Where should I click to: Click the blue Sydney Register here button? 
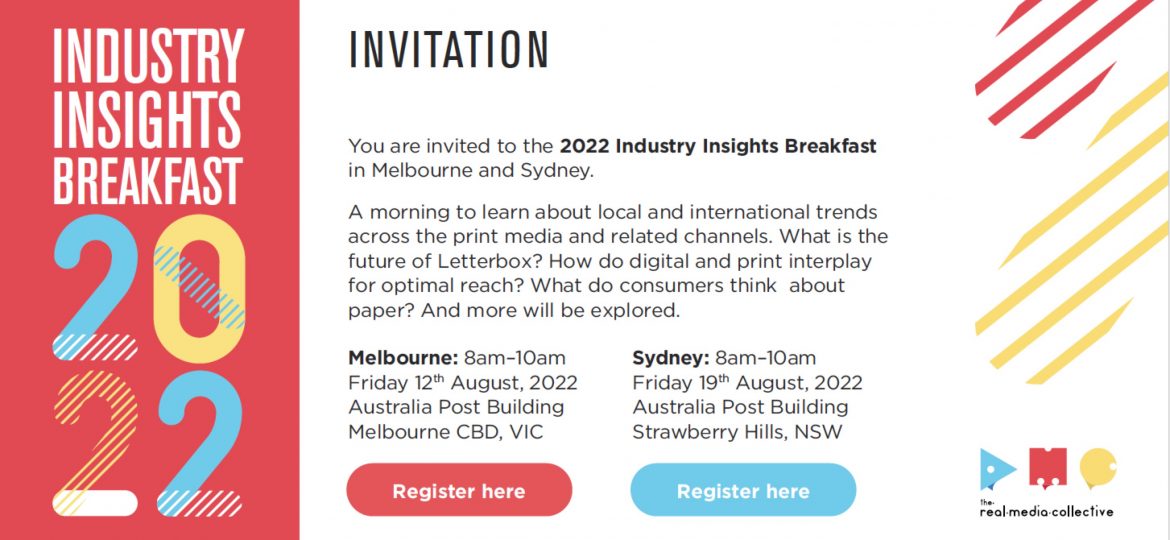(743, 490)
